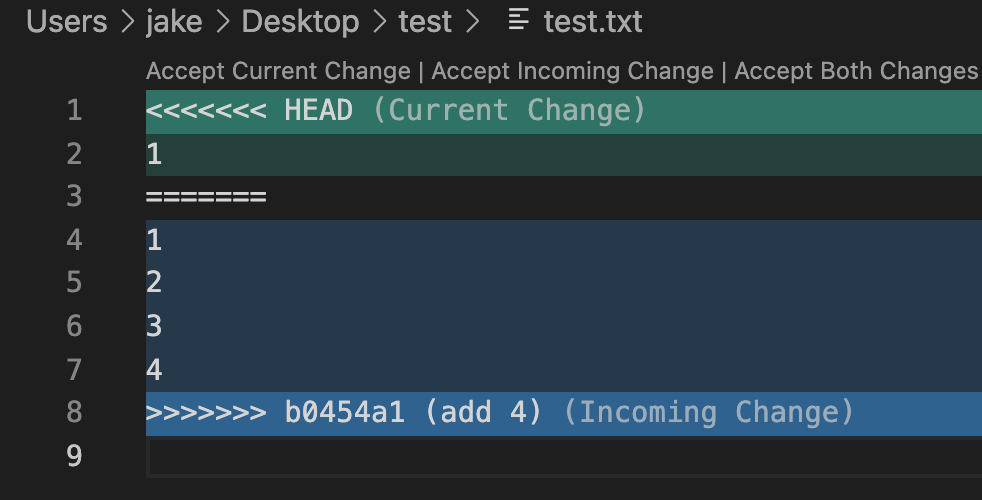Click line number 3 in the gutter

(x=75, y=196)
